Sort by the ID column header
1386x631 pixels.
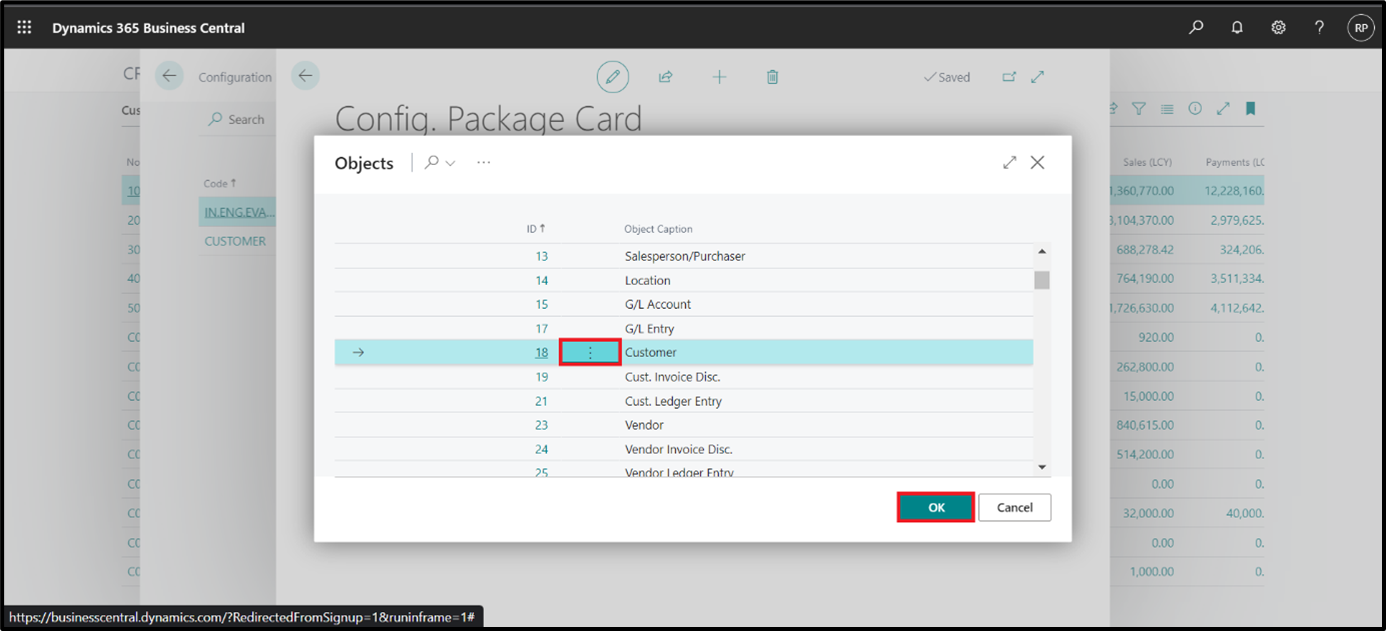(x=536, y=229)
